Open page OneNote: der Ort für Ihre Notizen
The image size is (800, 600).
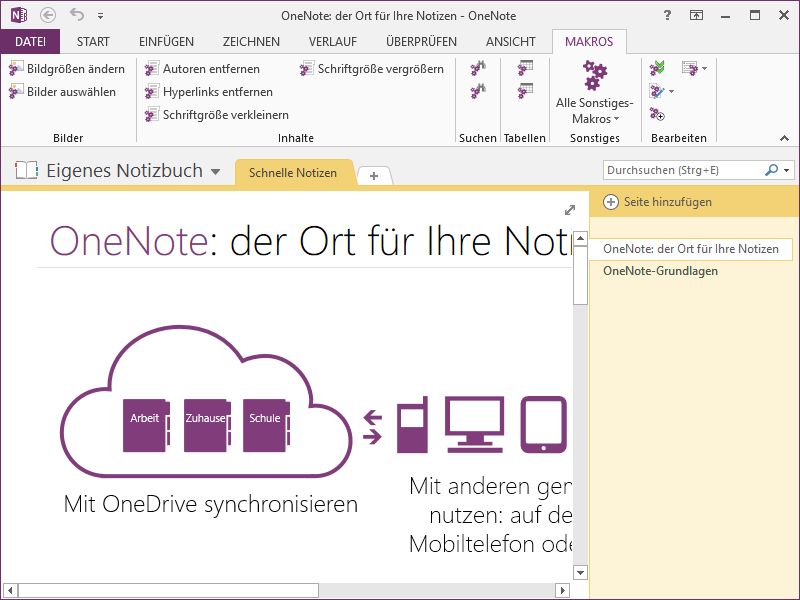click(691, 249)
